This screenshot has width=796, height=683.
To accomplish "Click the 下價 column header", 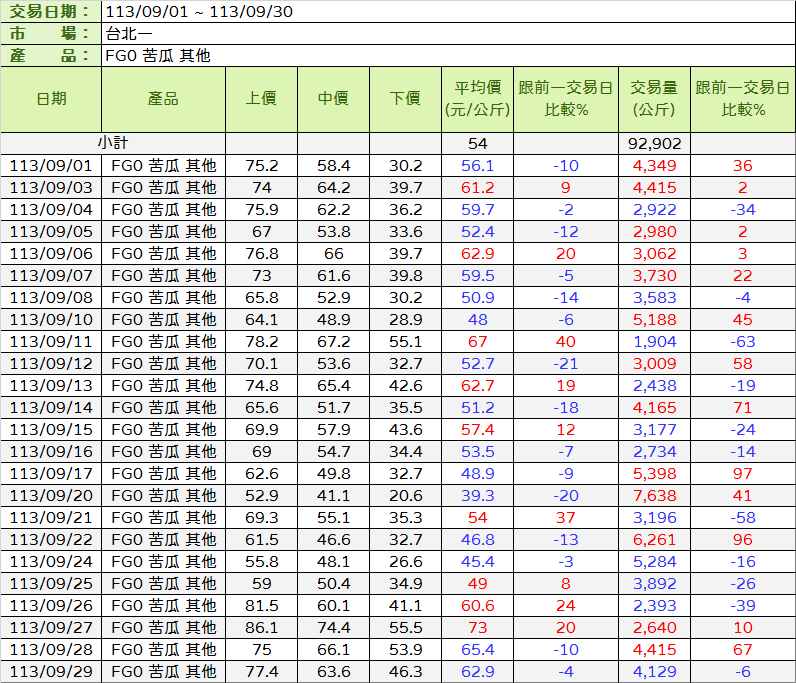I will pos(405,99).
